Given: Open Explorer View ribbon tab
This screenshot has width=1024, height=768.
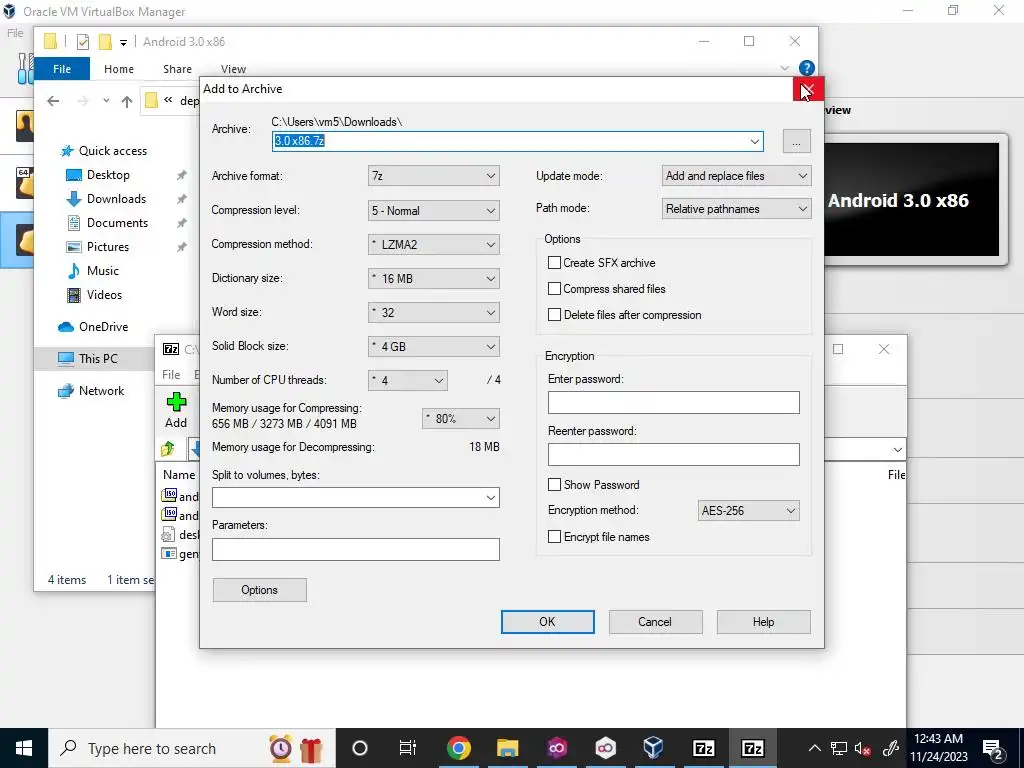Looking at the screenshot, I should (x=233, y=69).
